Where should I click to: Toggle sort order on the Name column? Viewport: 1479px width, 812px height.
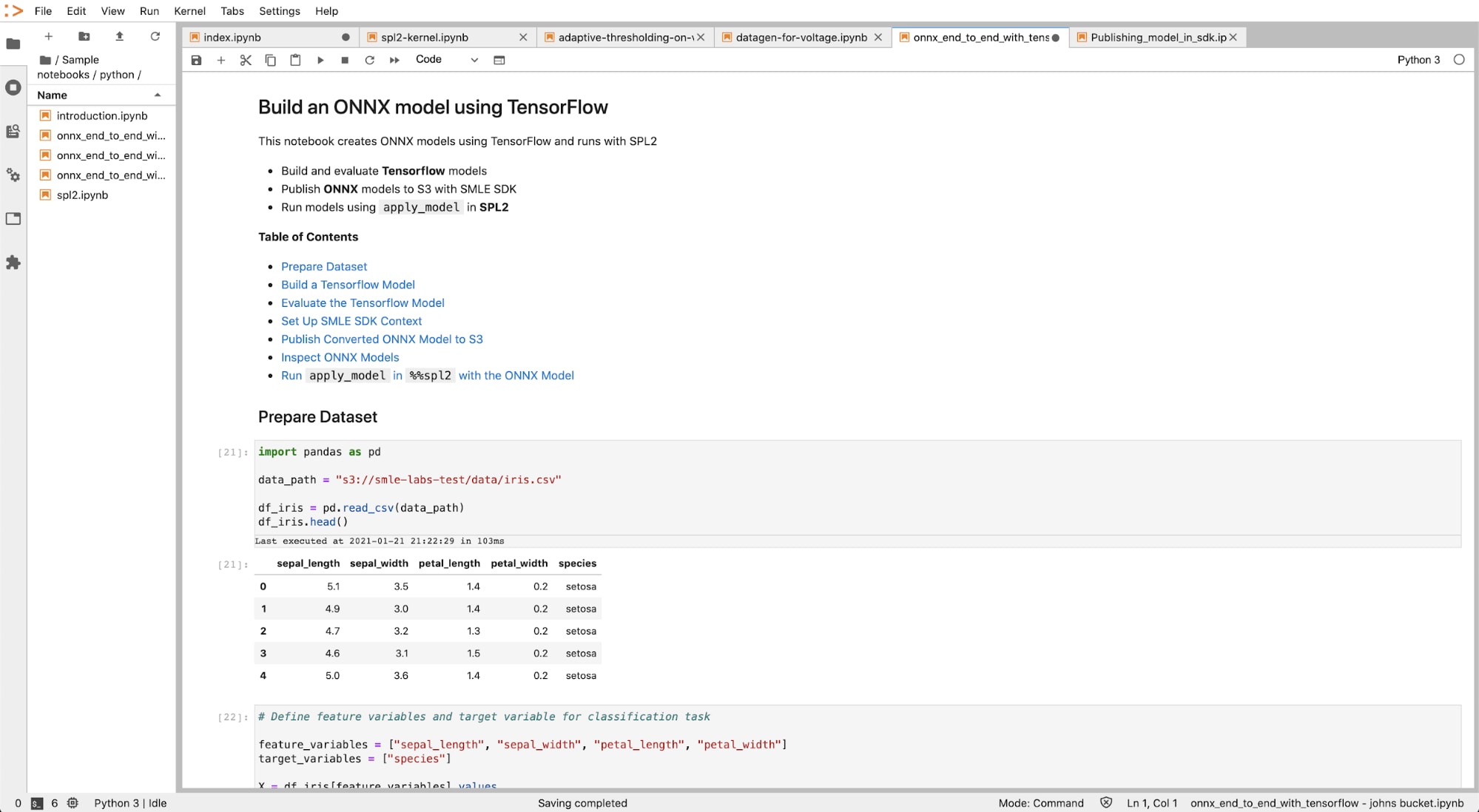click(x=101, y=95)
